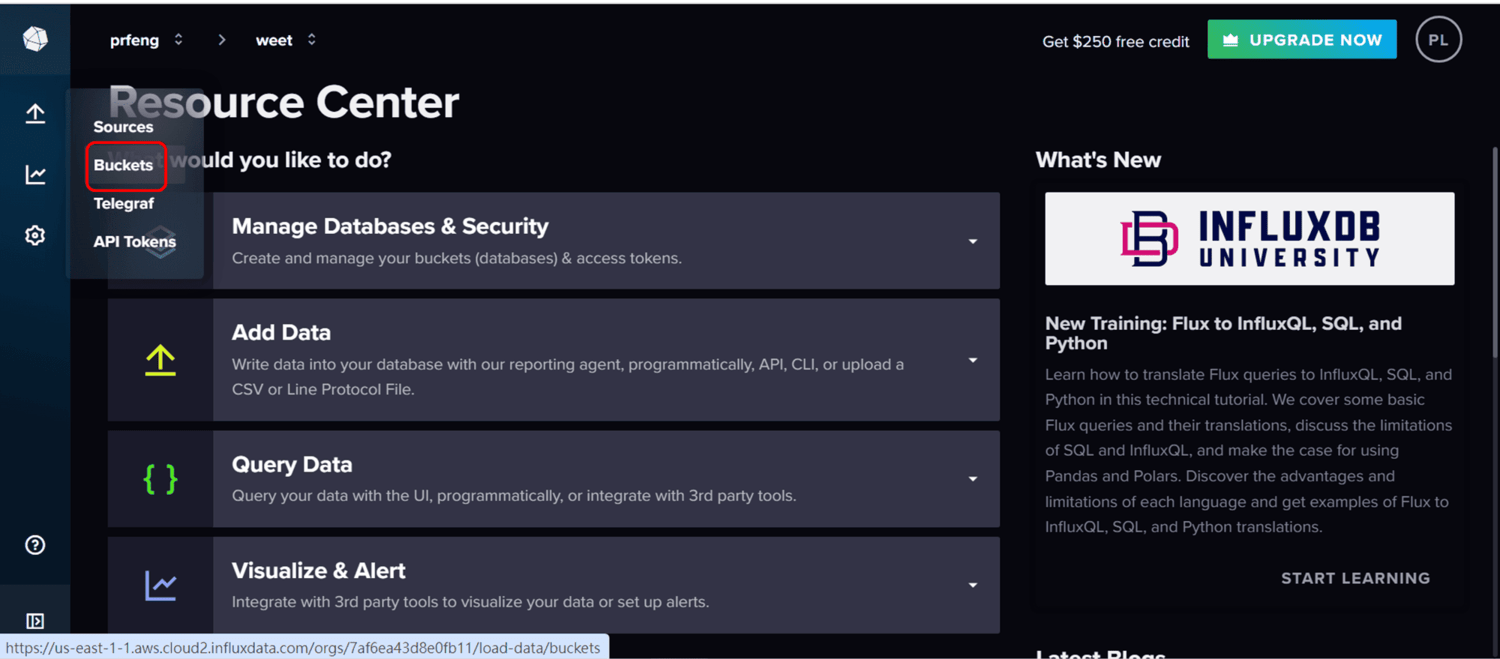This screenshot has height=659, width=1500.
Task: Click the START LEARNING link
Action: coord(1355,578)
